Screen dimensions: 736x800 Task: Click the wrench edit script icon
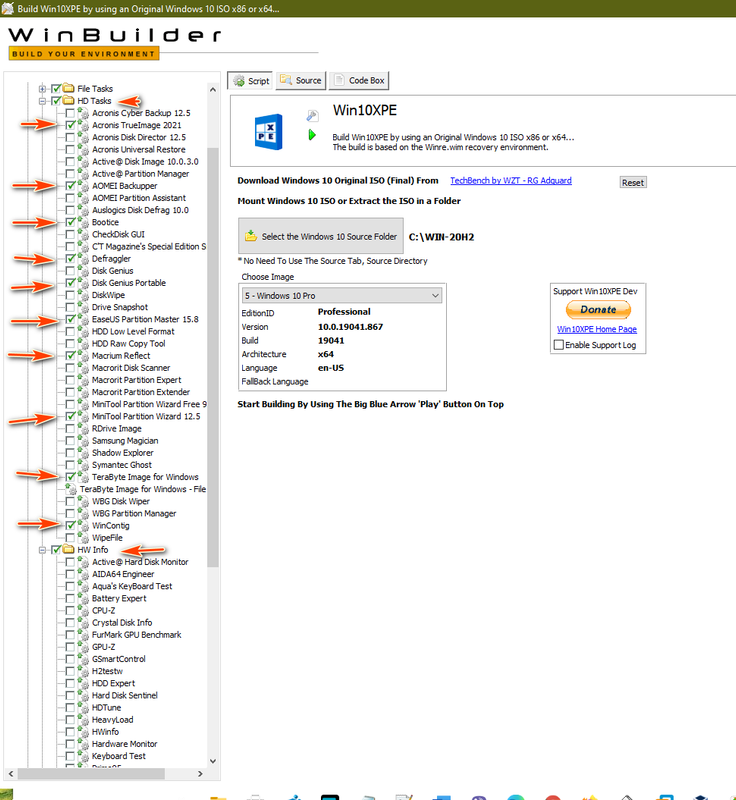pyautogui.click(x=312, y=116)
